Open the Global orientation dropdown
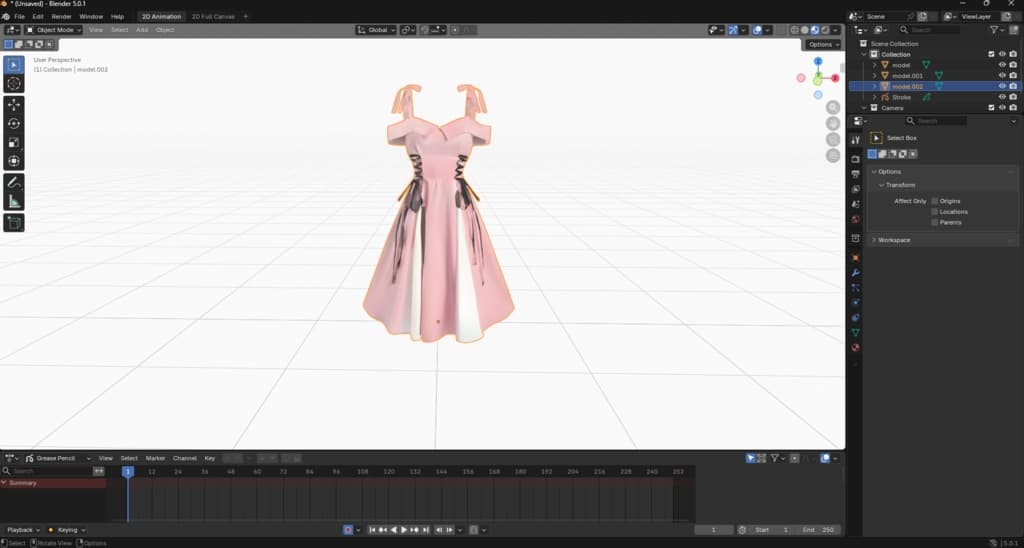1024x548 pixels. (x=376, y=30)
